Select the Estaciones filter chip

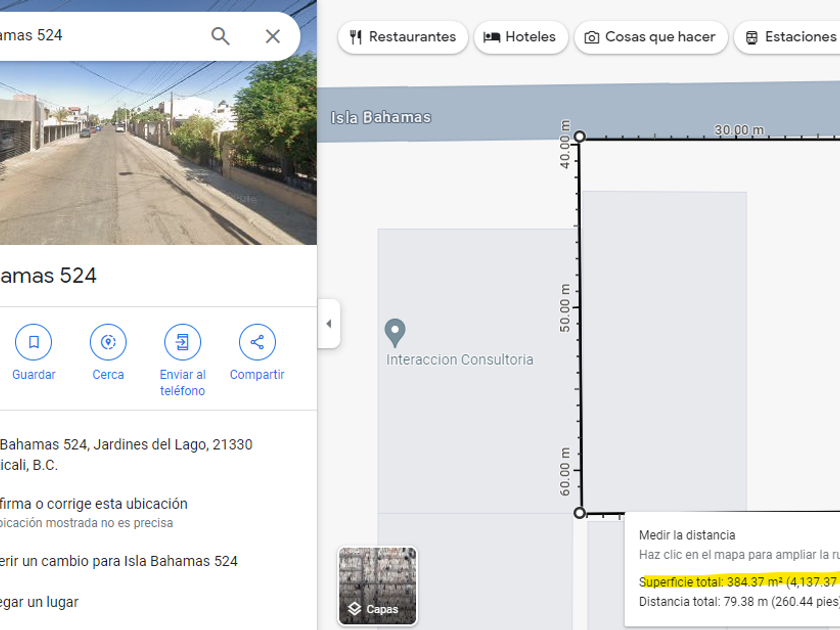(x=789, y=37)
